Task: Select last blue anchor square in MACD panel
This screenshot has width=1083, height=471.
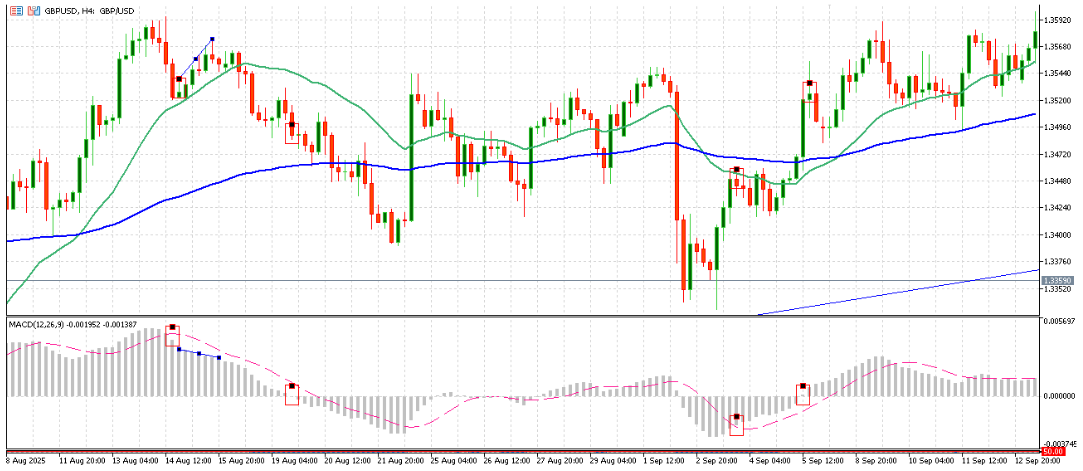Action: click(219, 357)
